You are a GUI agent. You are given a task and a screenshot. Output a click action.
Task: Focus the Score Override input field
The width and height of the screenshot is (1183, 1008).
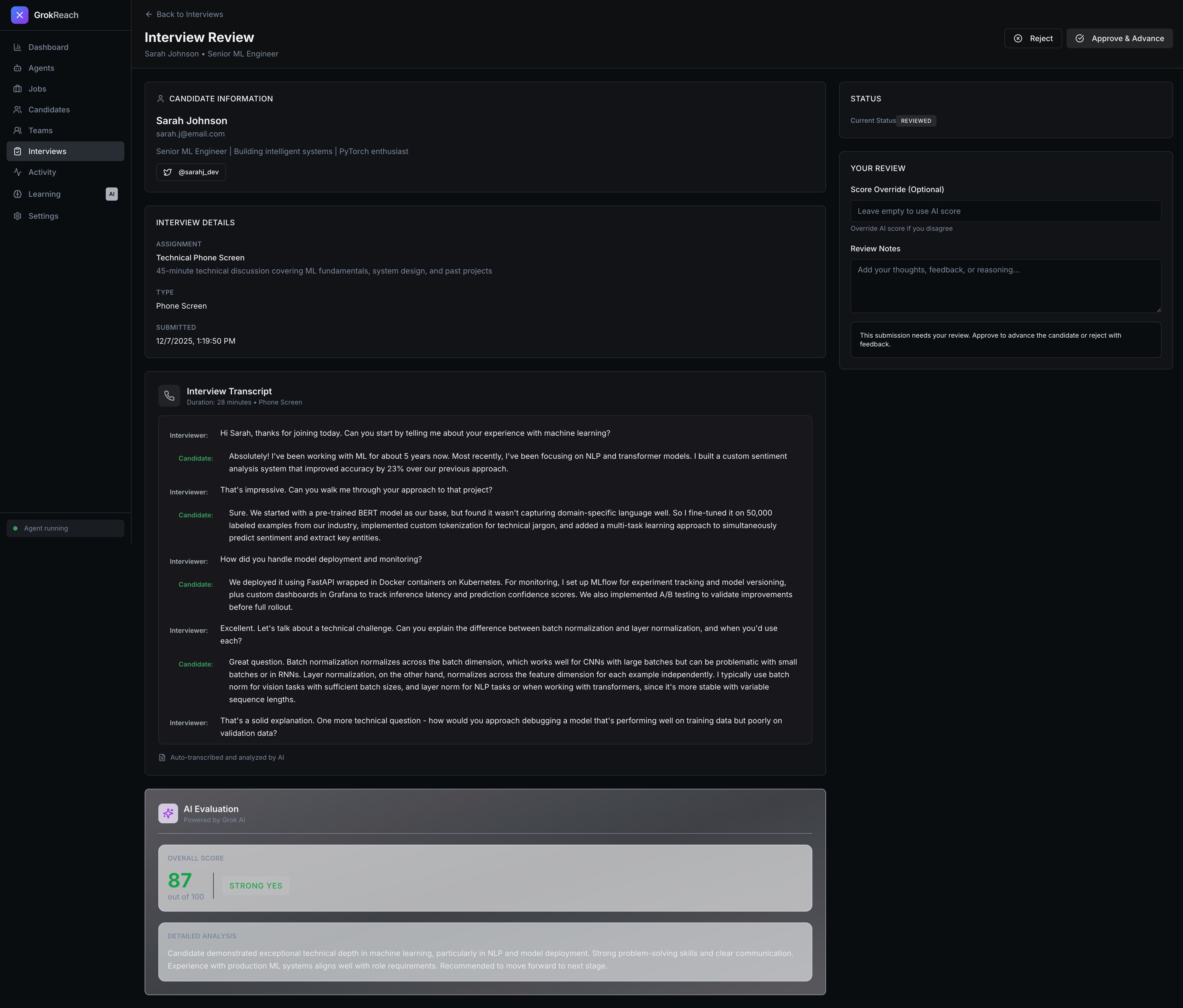tap(1005, 211)
